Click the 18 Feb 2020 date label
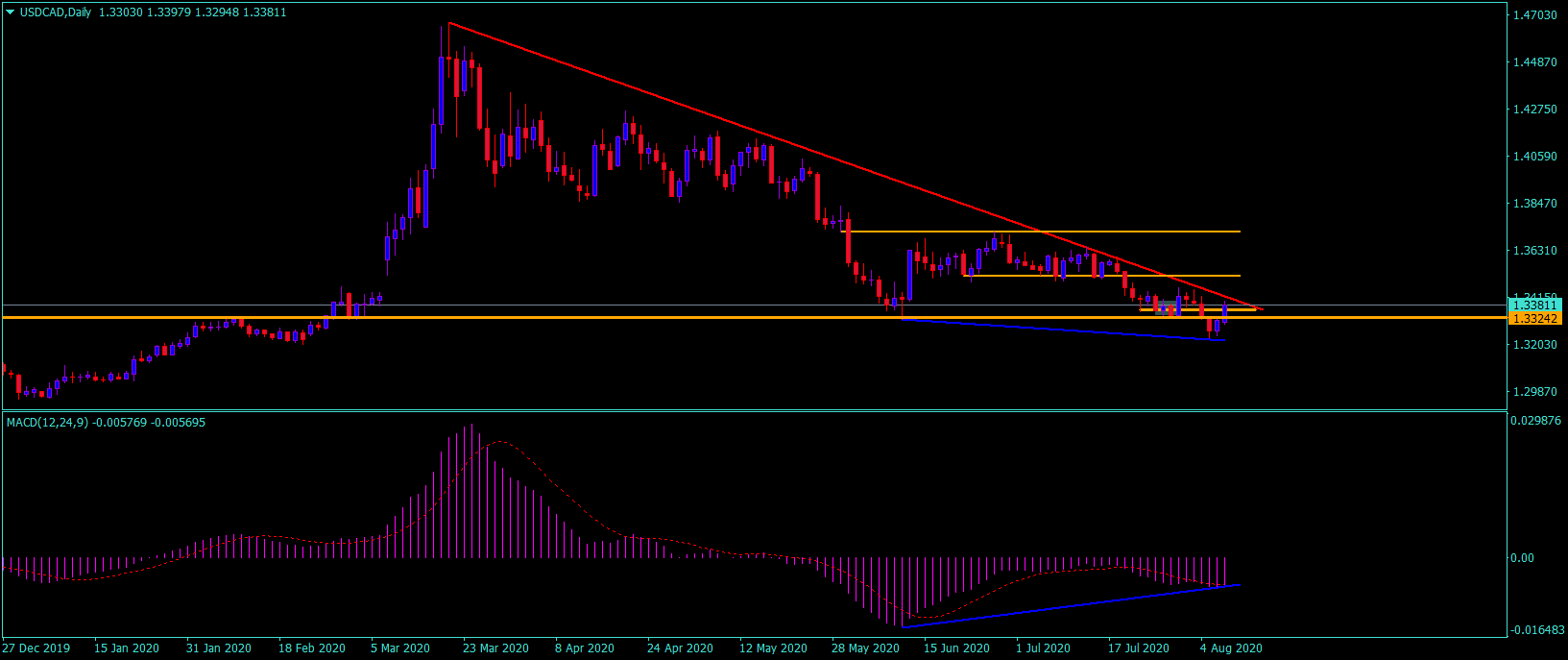 [x=312, y=648]
